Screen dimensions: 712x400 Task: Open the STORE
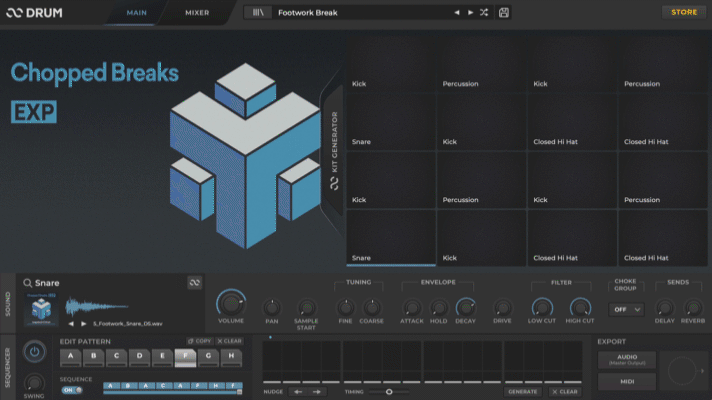pos(684,12)
